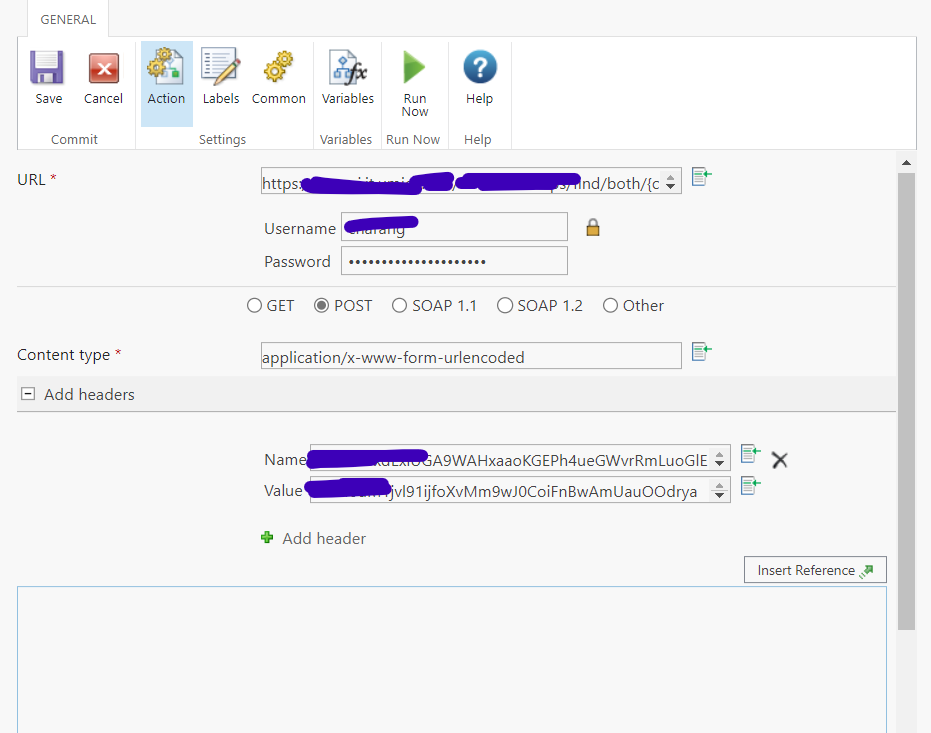Click the Save floppy disk icon
Screen dimensions: 931x733
click(x=47, y=68)
